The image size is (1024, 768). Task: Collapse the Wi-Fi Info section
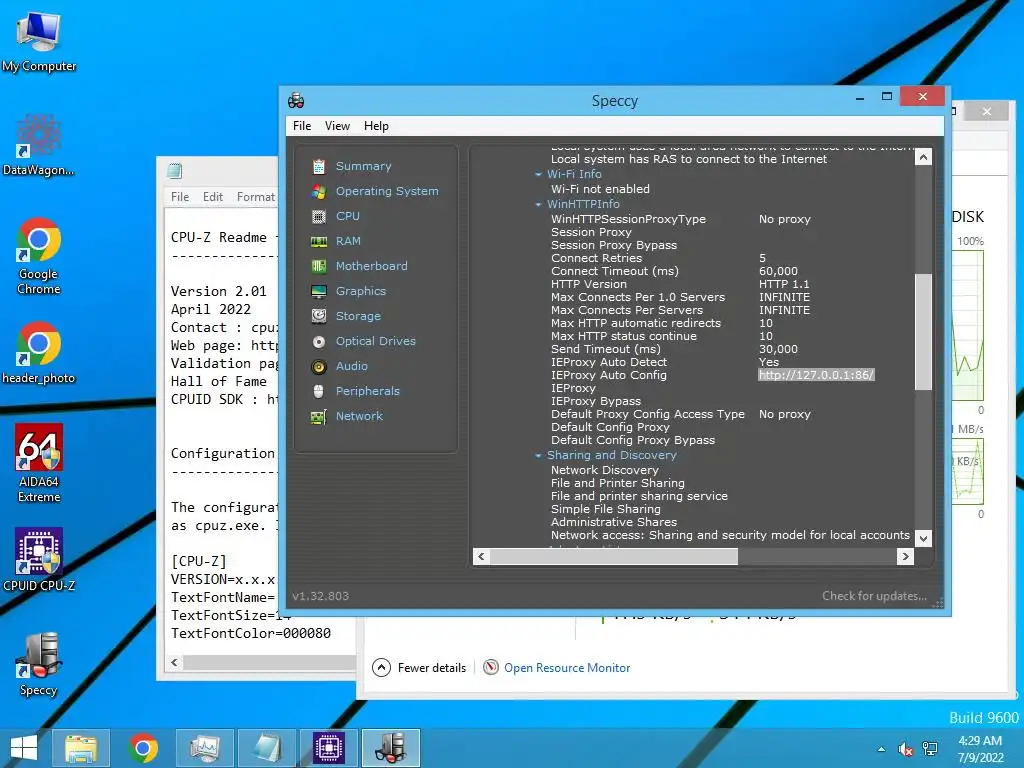(539, 174)
